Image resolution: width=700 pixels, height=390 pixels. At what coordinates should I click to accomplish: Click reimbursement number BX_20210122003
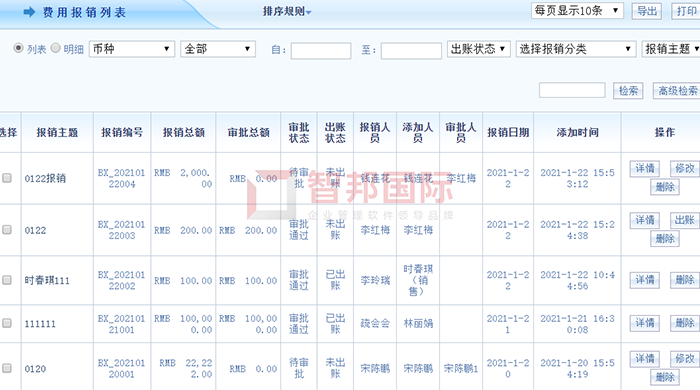[x=121, y=230]
